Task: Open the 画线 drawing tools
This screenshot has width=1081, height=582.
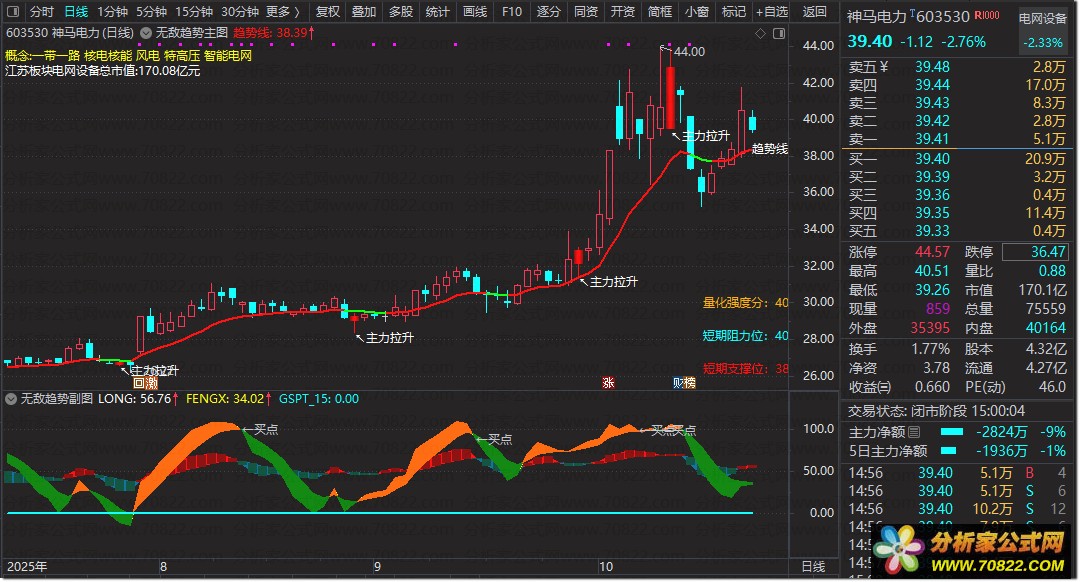Action: point(474,12)
